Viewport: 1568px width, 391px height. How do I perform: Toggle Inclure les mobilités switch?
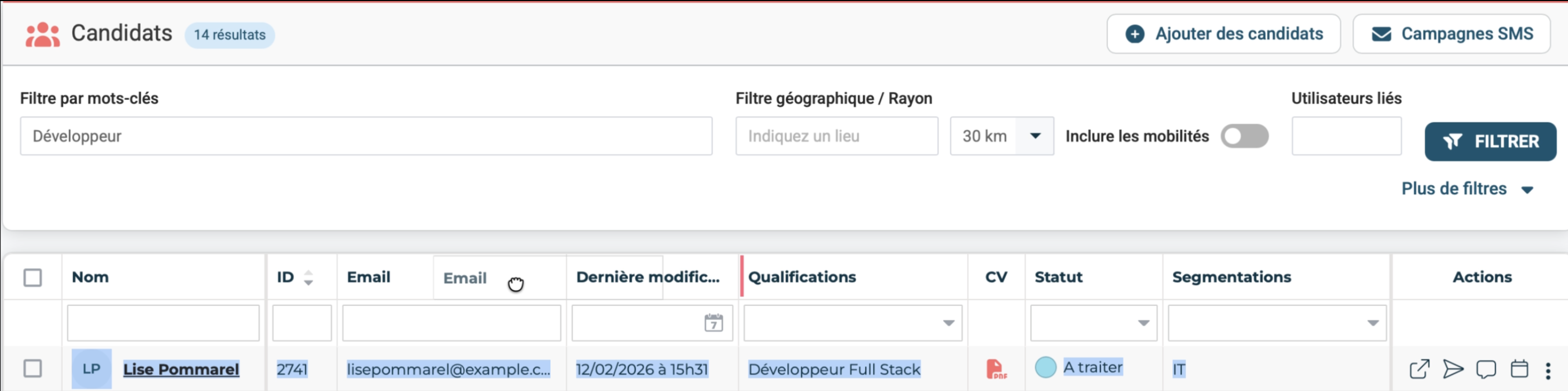1243,136
